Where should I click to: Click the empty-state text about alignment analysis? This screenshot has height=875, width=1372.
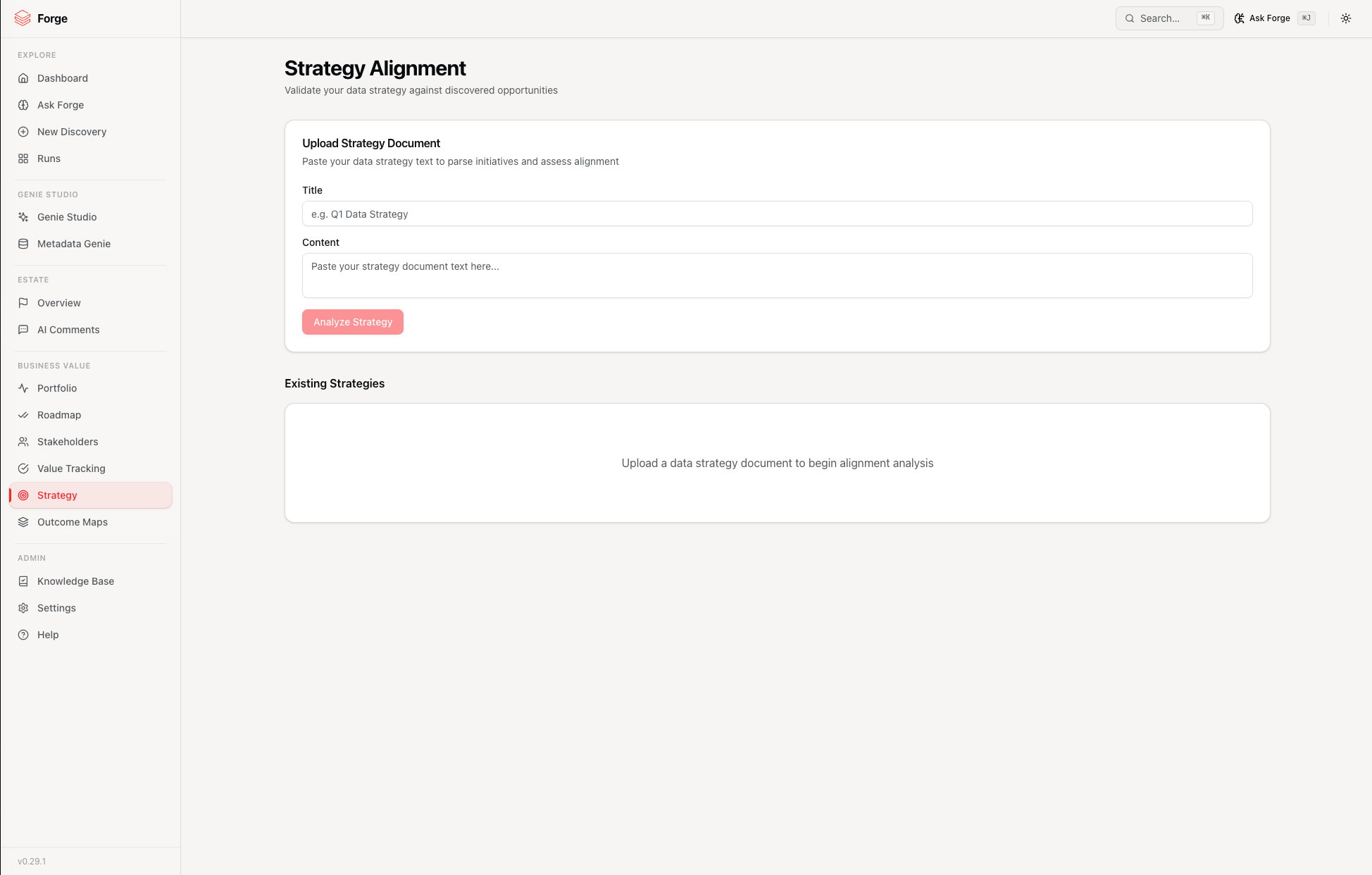tap(778, 463)
